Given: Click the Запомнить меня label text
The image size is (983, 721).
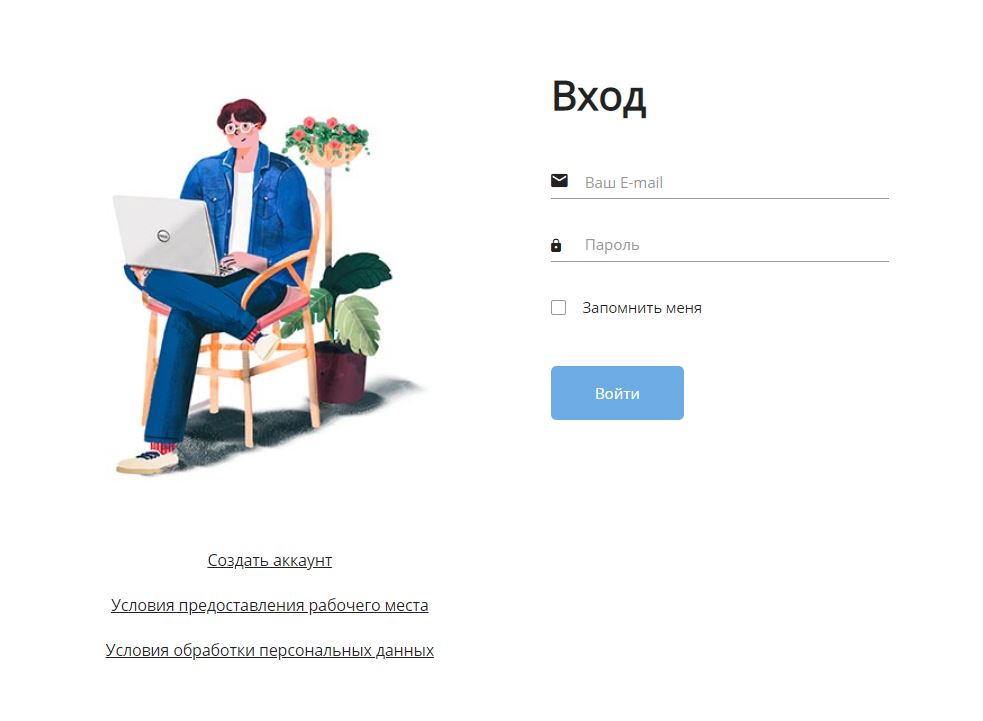Looking at the screenshot, I should [642, 308].
